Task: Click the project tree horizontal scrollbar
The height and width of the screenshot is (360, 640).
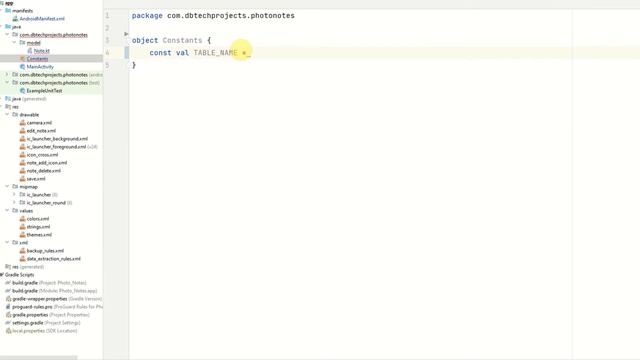Action: tap(38, 358)
